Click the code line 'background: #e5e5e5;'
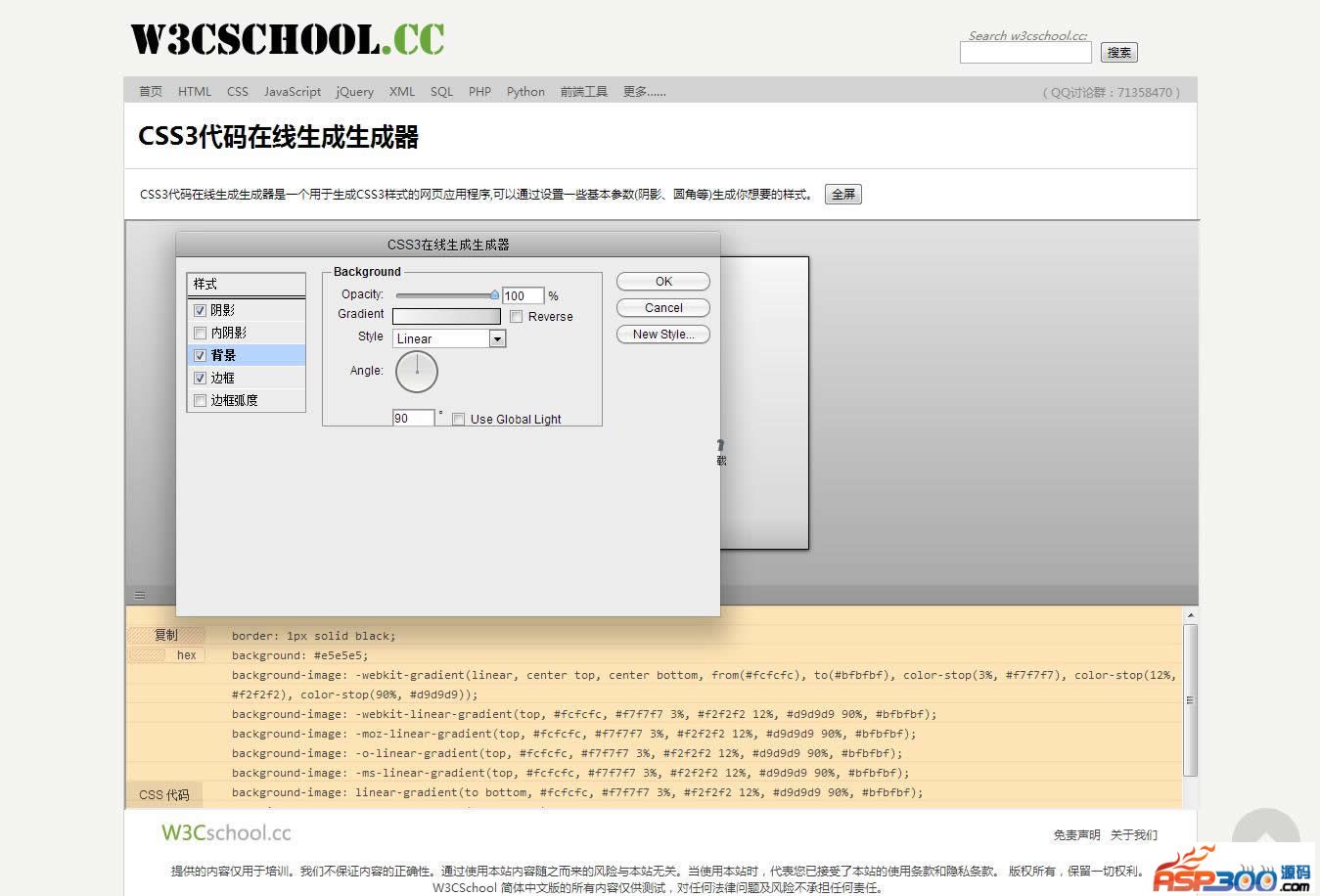 tap(300, 655)
